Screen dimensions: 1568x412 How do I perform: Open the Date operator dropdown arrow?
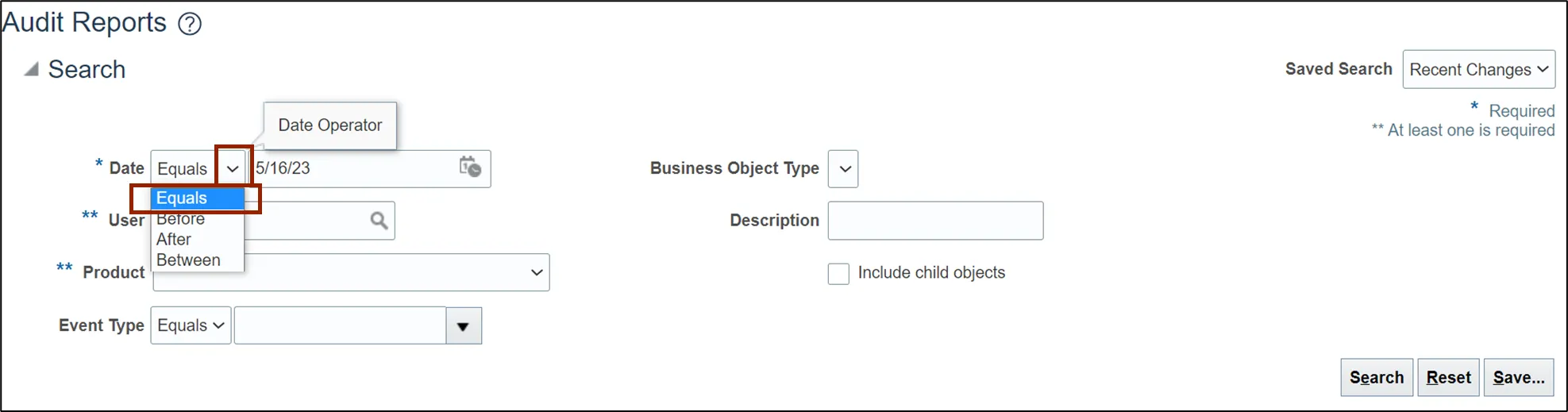233,168
